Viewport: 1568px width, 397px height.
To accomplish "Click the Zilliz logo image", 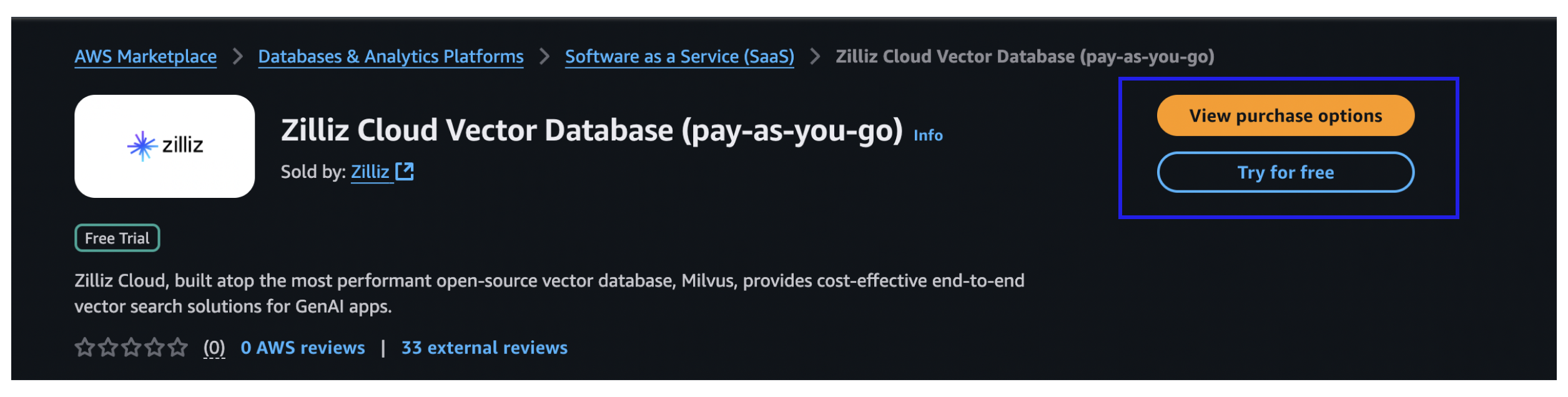I will (x=164, y=146).
